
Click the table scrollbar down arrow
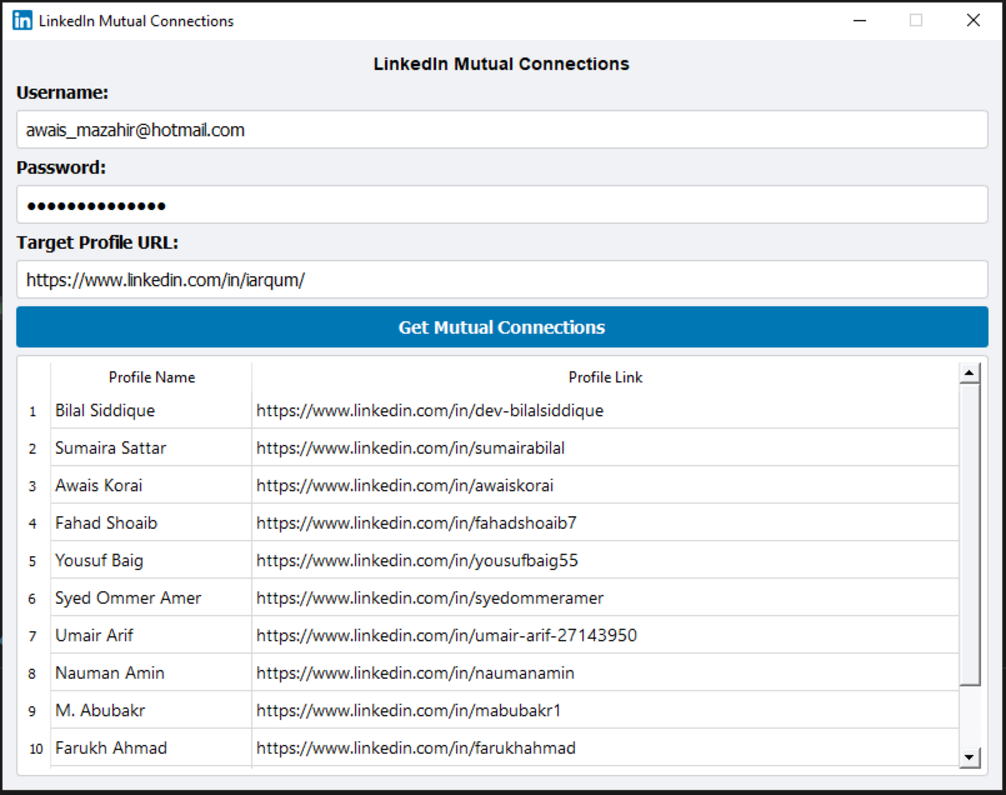coord(969,758)
